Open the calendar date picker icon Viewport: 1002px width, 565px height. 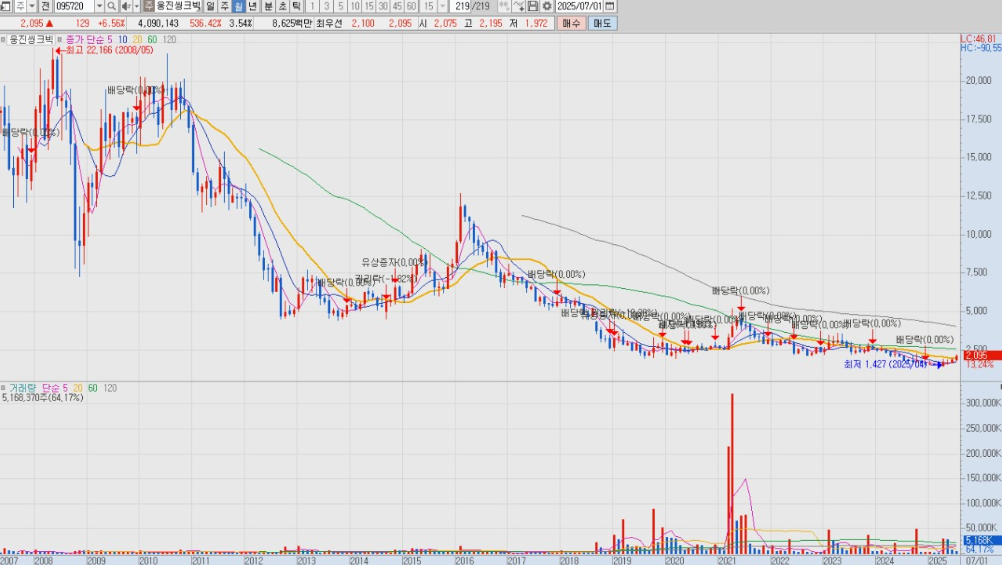(610, 6)
